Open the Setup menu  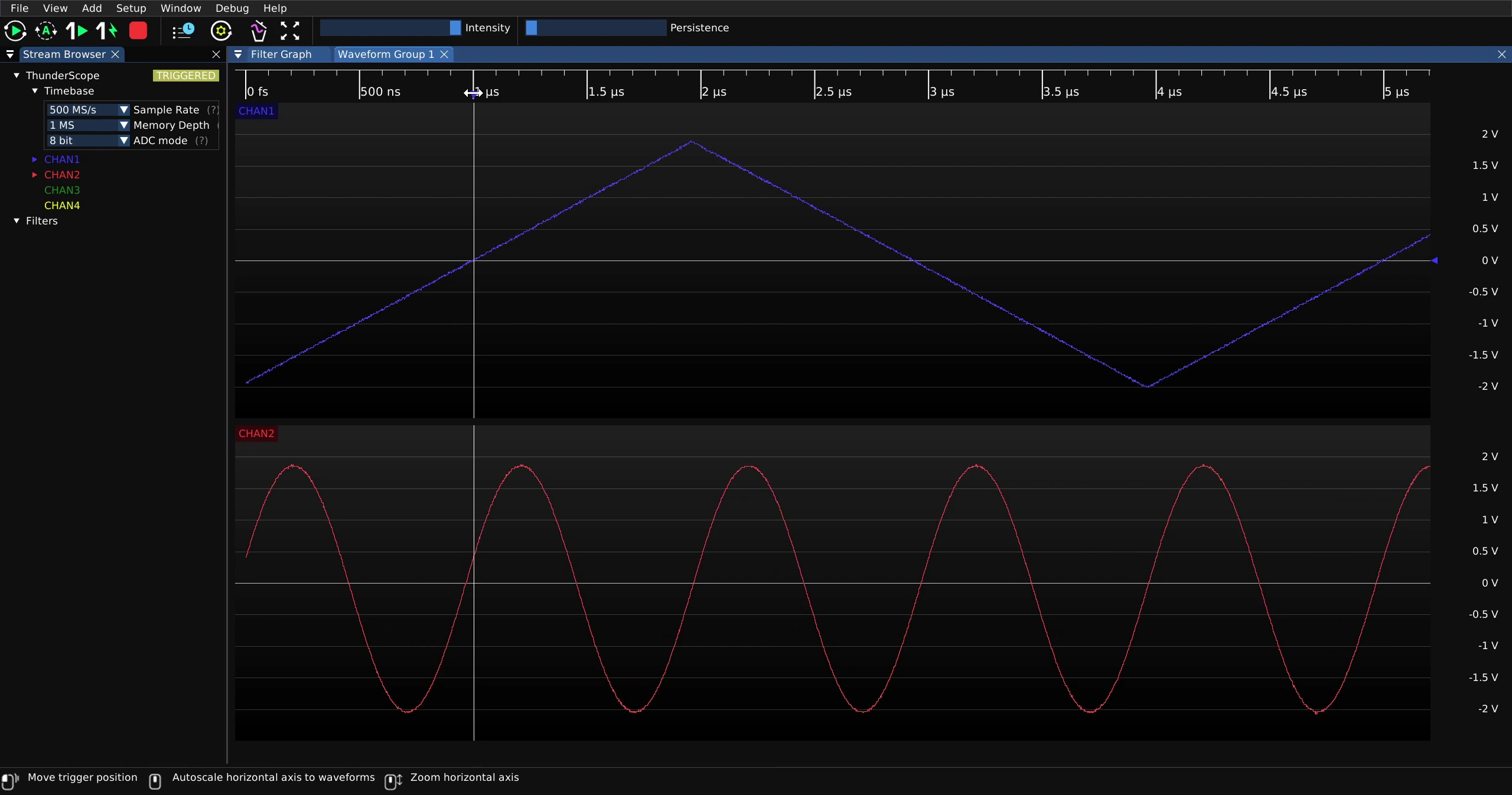pyautogui.click(x=131, y=8)
